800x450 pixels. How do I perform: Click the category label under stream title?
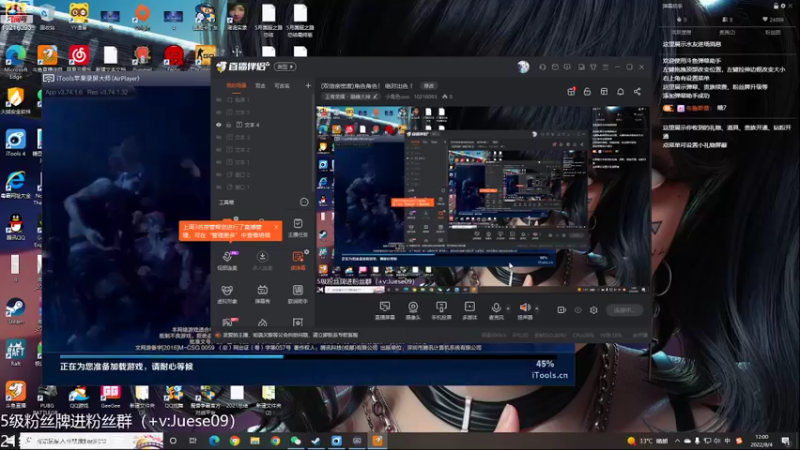[x=349, y=96]
